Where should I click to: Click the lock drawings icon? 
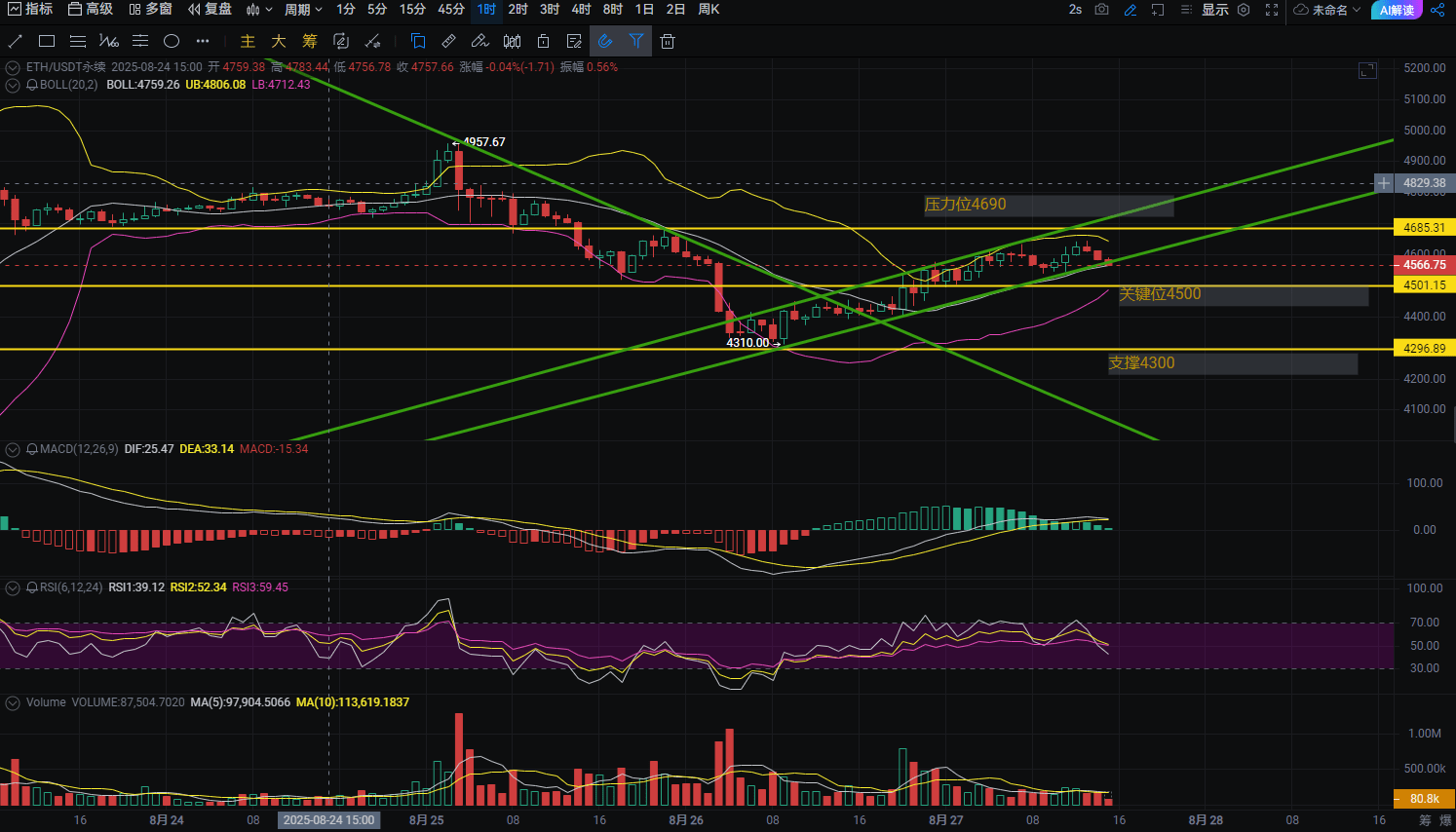543,41
